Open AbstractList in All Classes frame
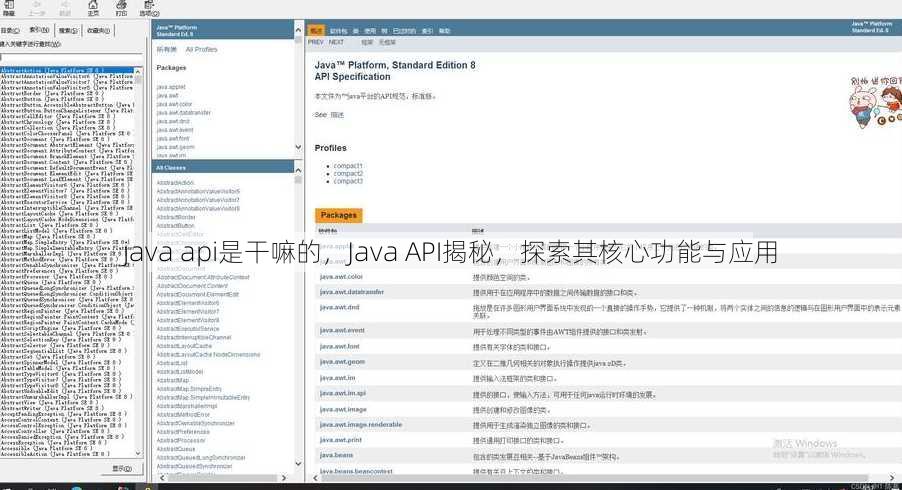This screenshot has width=902, height=490. pyautogui.click(x=172, y=363)
